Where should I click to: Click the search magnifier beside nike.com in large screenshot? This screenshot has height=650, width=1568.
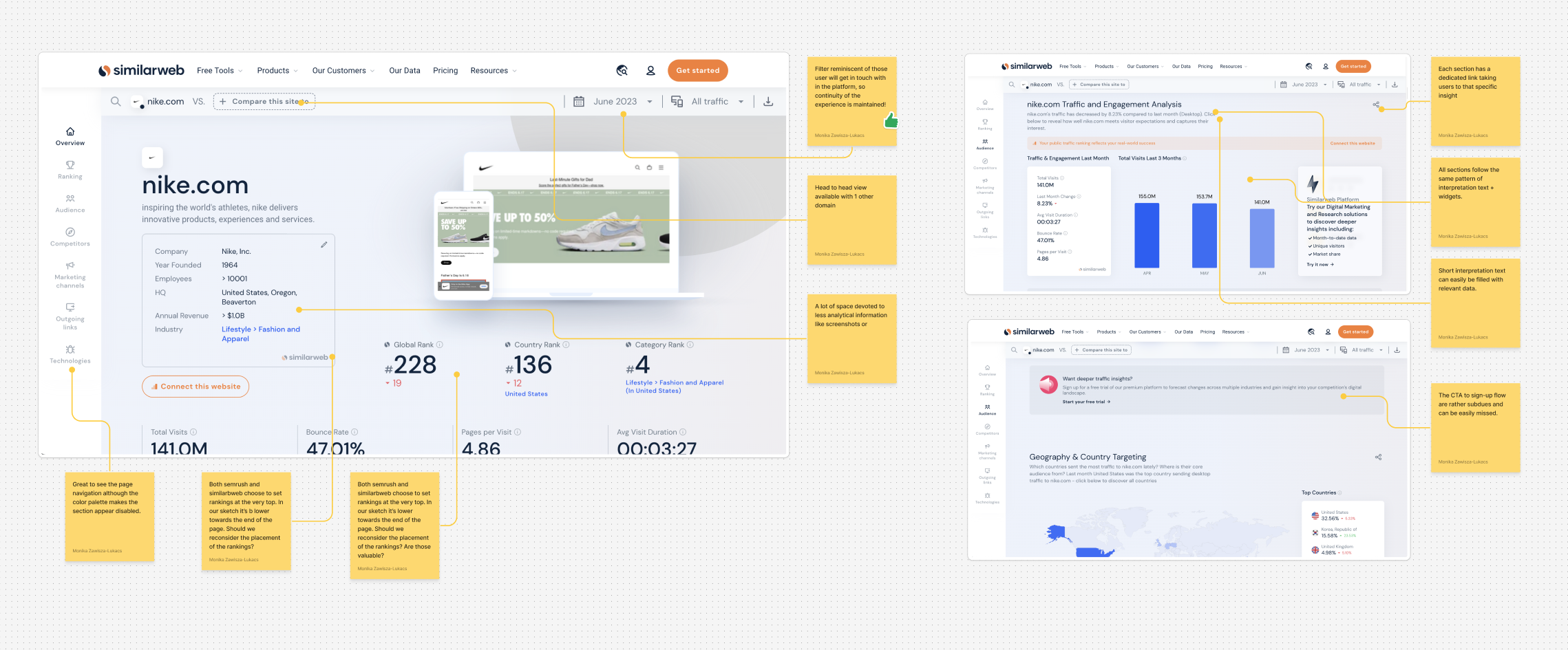point(116,102)
